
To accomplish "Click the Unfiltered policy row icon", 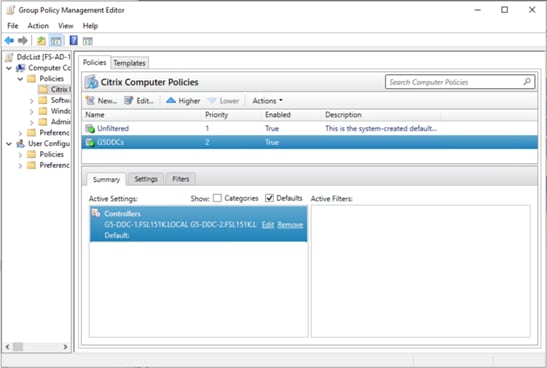I will (x=90, y=128).
